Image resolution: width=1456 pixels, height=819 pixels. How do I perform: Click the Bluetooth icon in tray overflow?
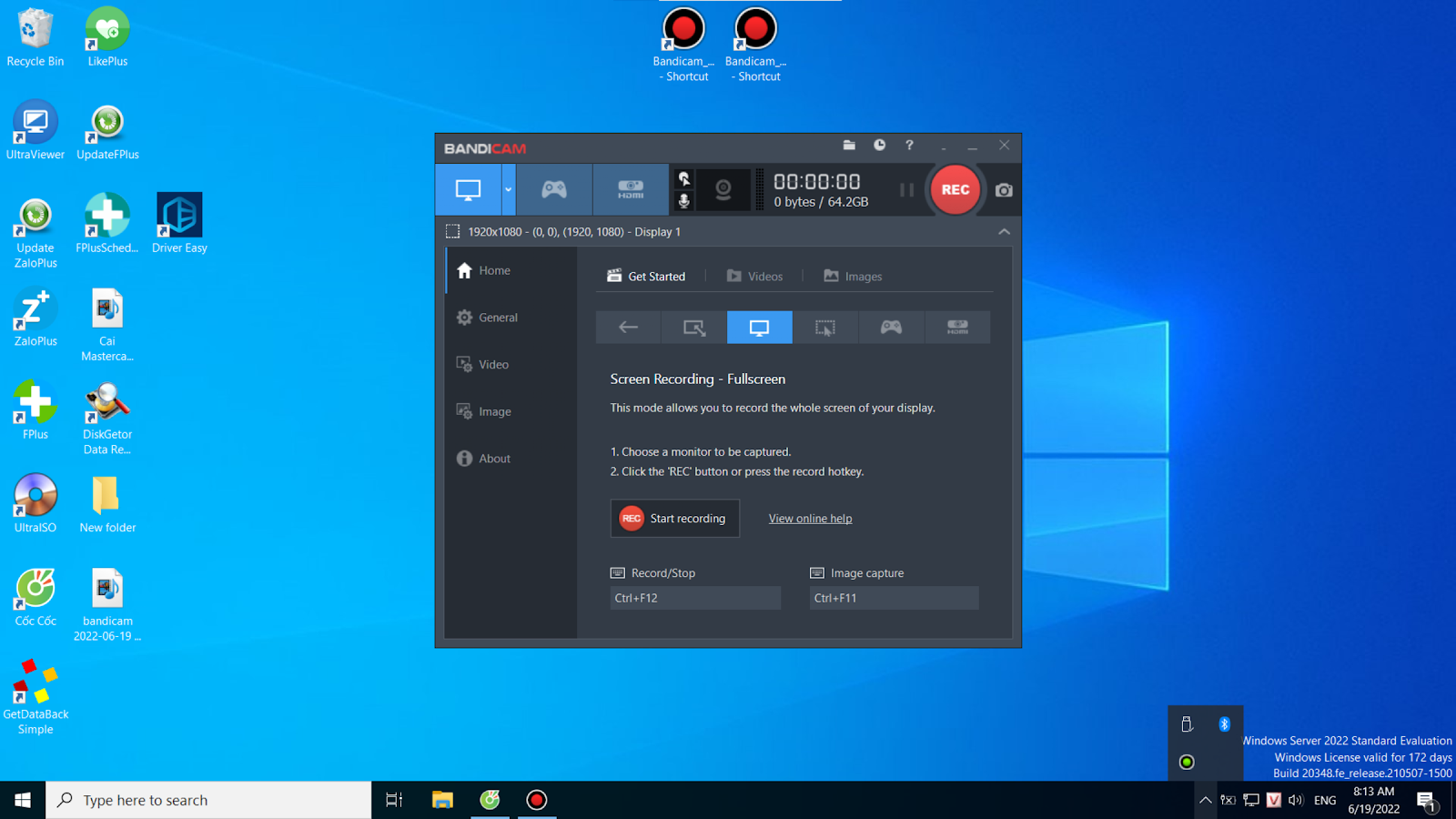pos(1224,724)
